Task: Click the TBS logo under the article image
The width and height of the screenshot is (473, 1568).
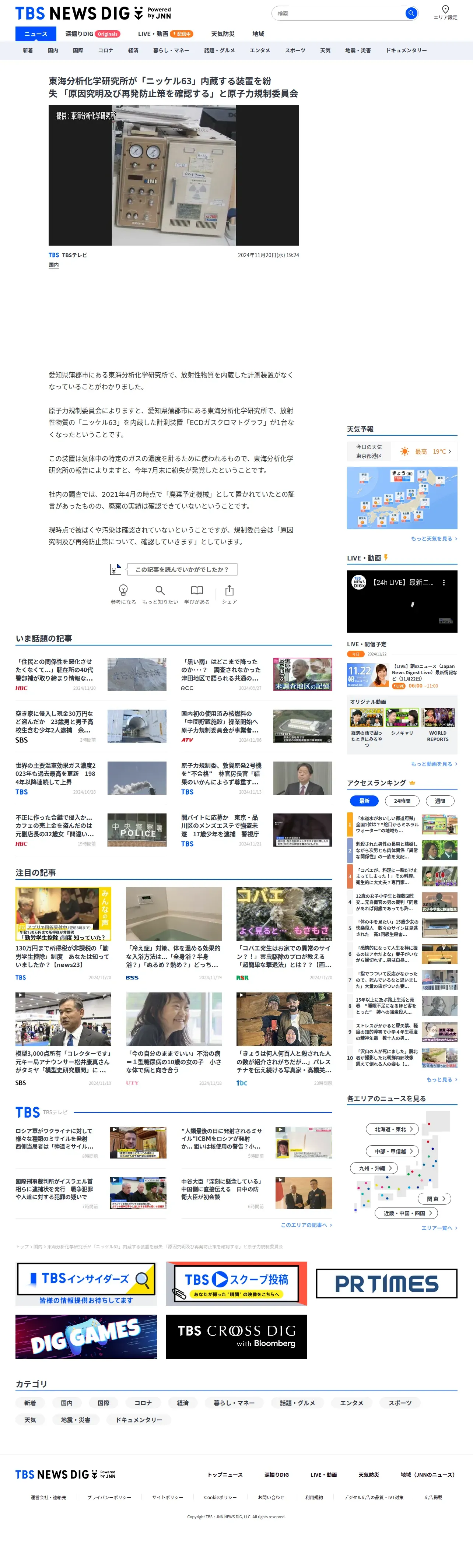Action: pos(53,255)
